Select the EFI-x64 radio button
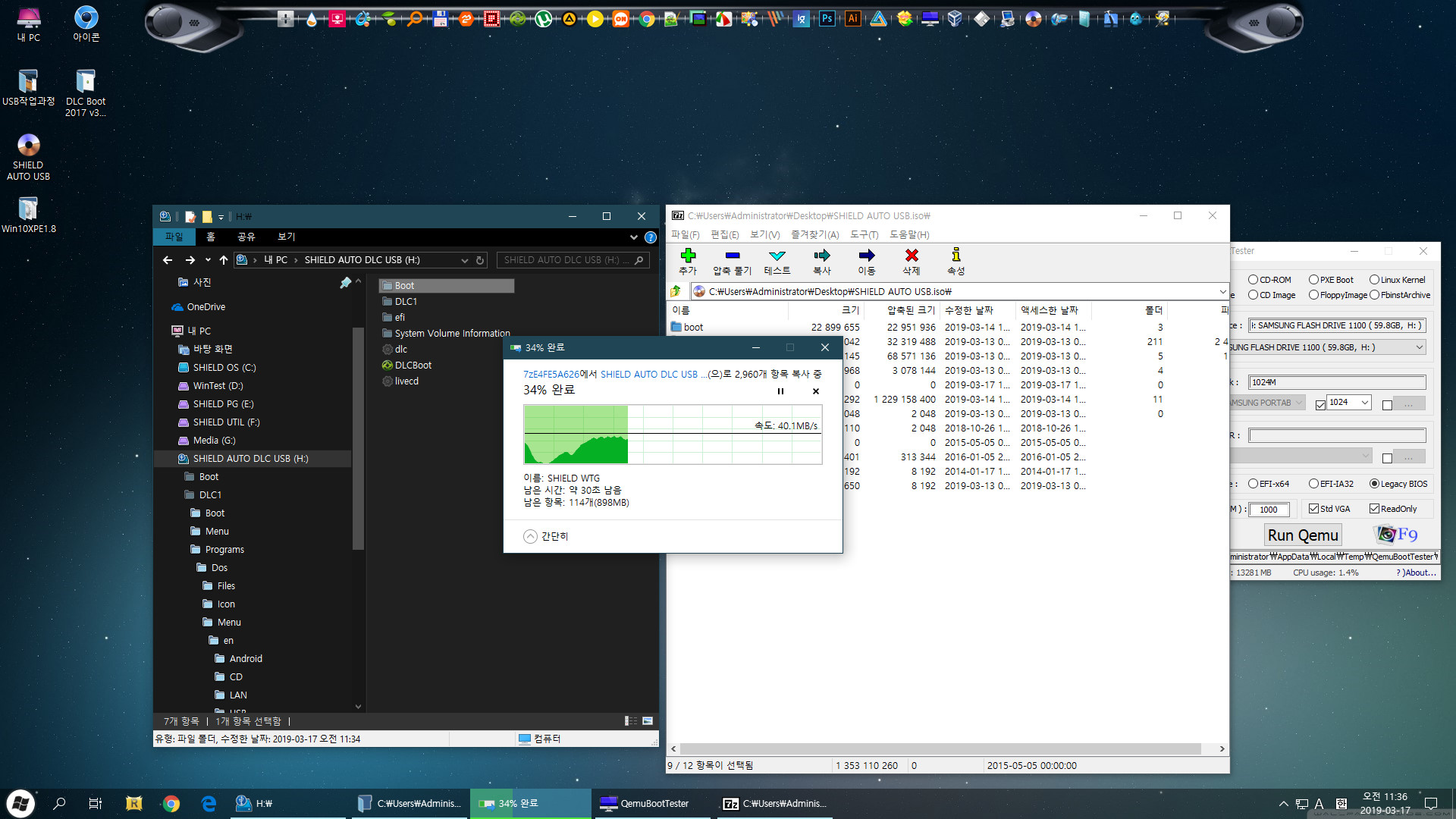1456x819 pixels. 1254,484
